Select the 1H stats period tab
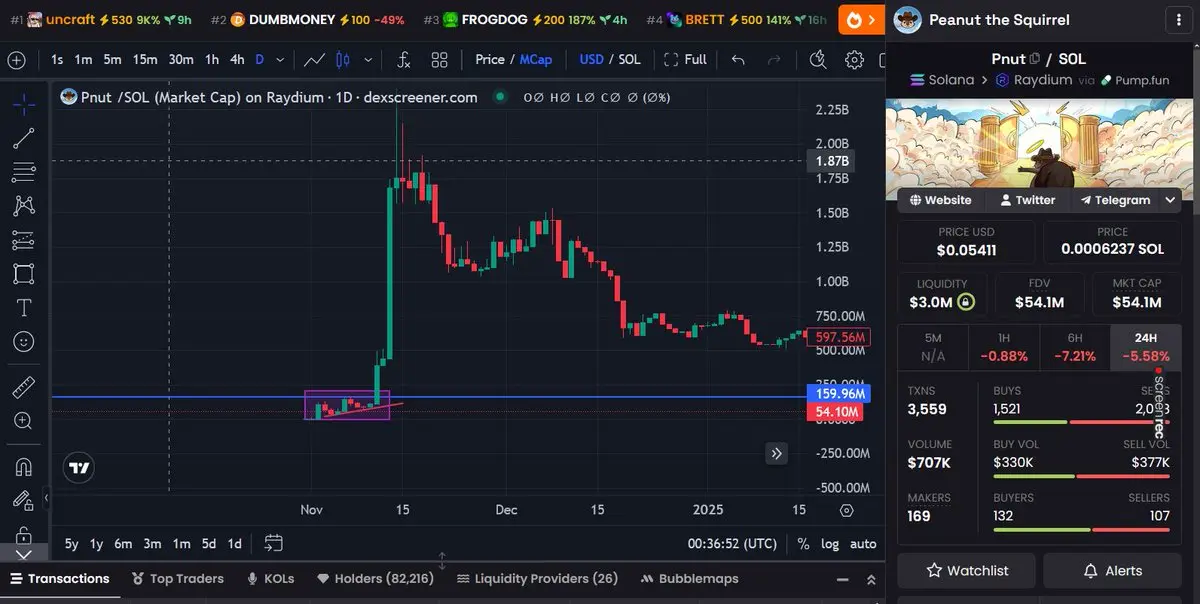Screen dimensions: 1200x604 coord(1004,347)
